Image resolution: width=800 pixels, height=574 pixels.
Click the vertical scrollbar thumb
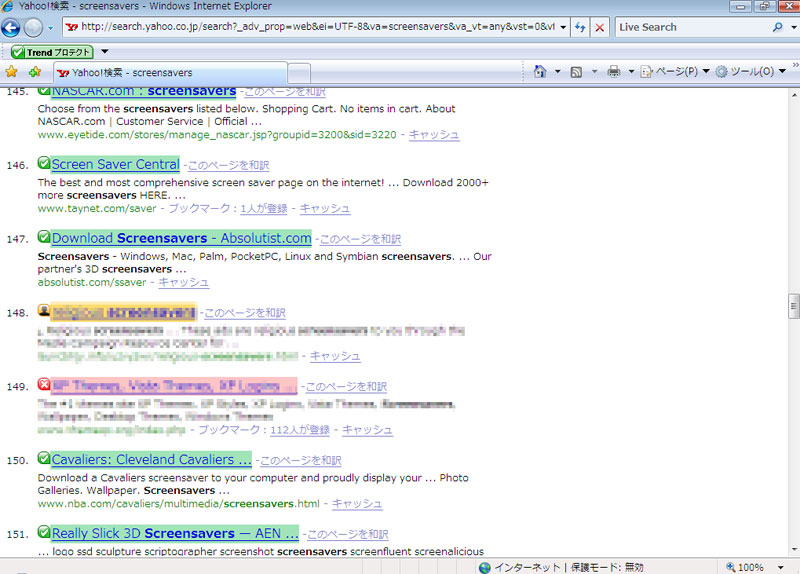tap(794, 306)
